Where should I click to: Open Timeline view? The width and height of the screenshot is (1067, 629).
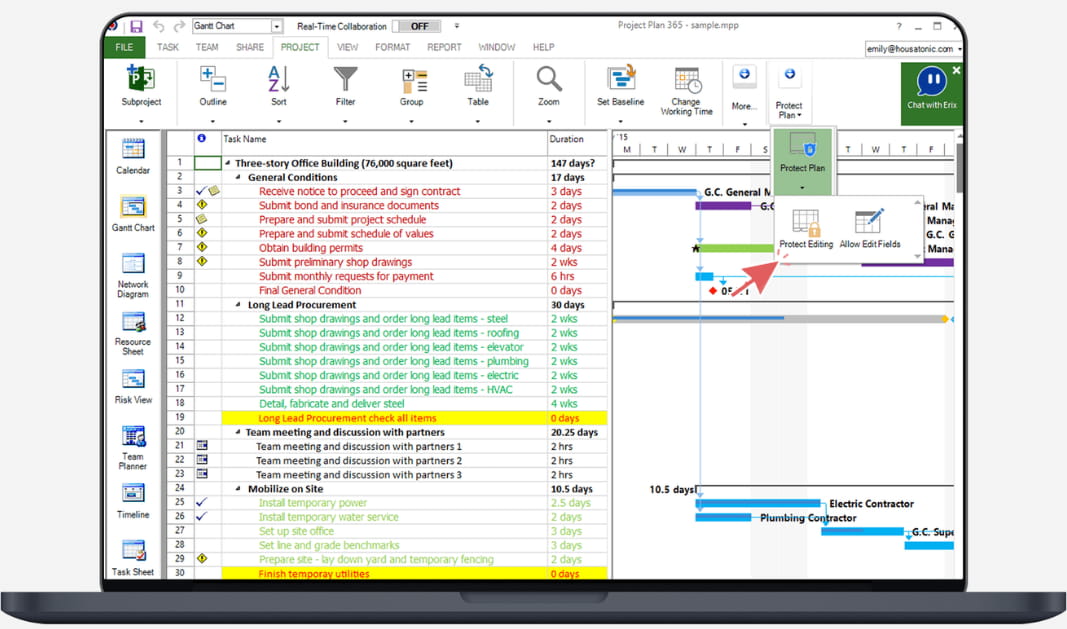pos(133,501)
